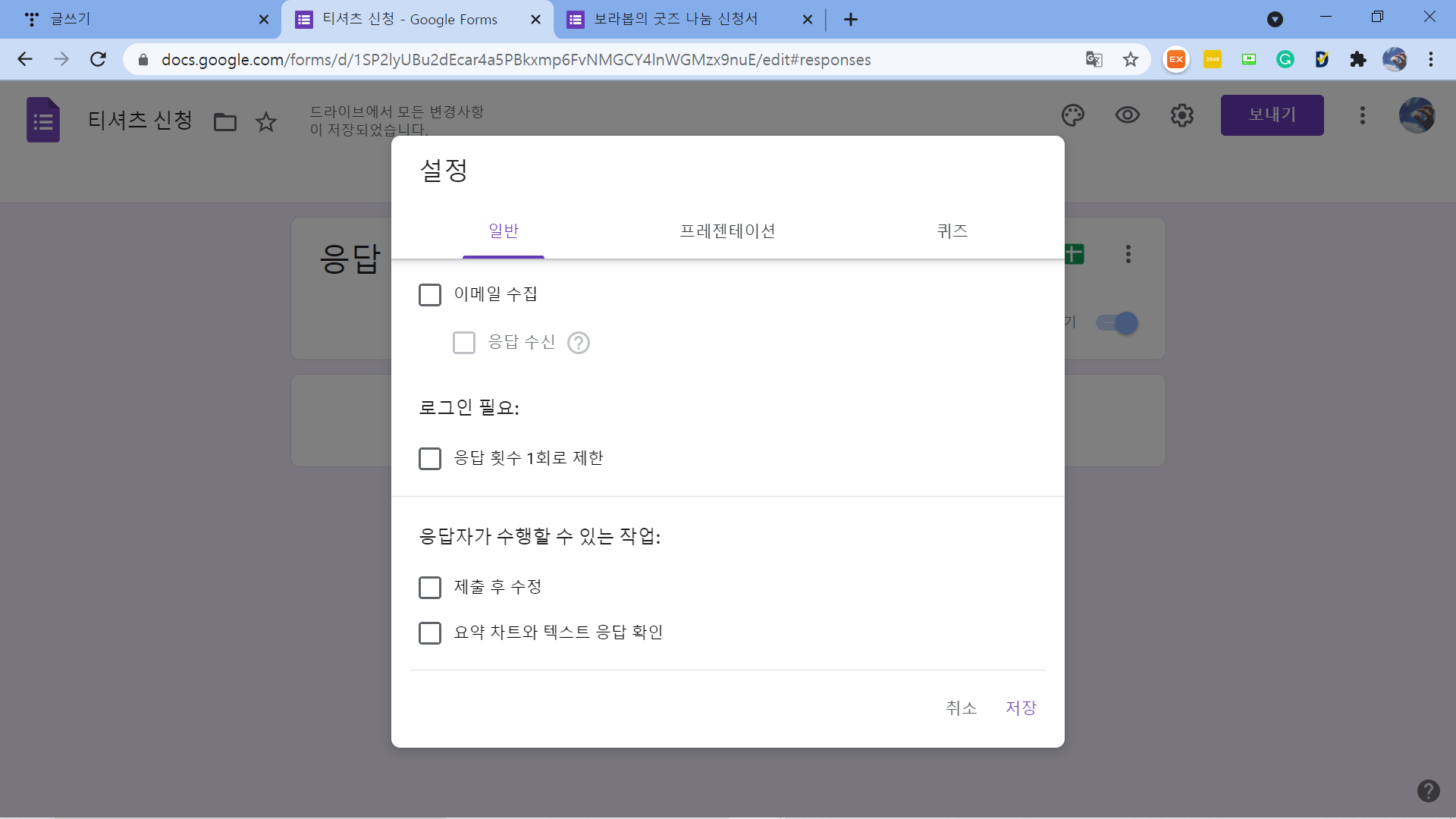The height and width of the screenshot is (819, 1456).
Task: Click the 저장 button
Action: [1021, 708]
